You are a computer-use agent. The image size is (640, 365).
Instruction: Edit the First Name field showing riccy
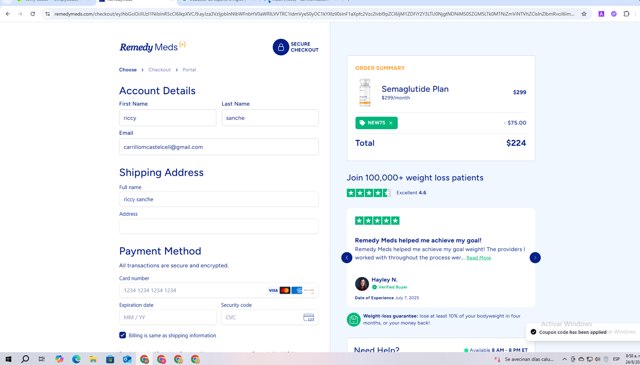[167, 118]
